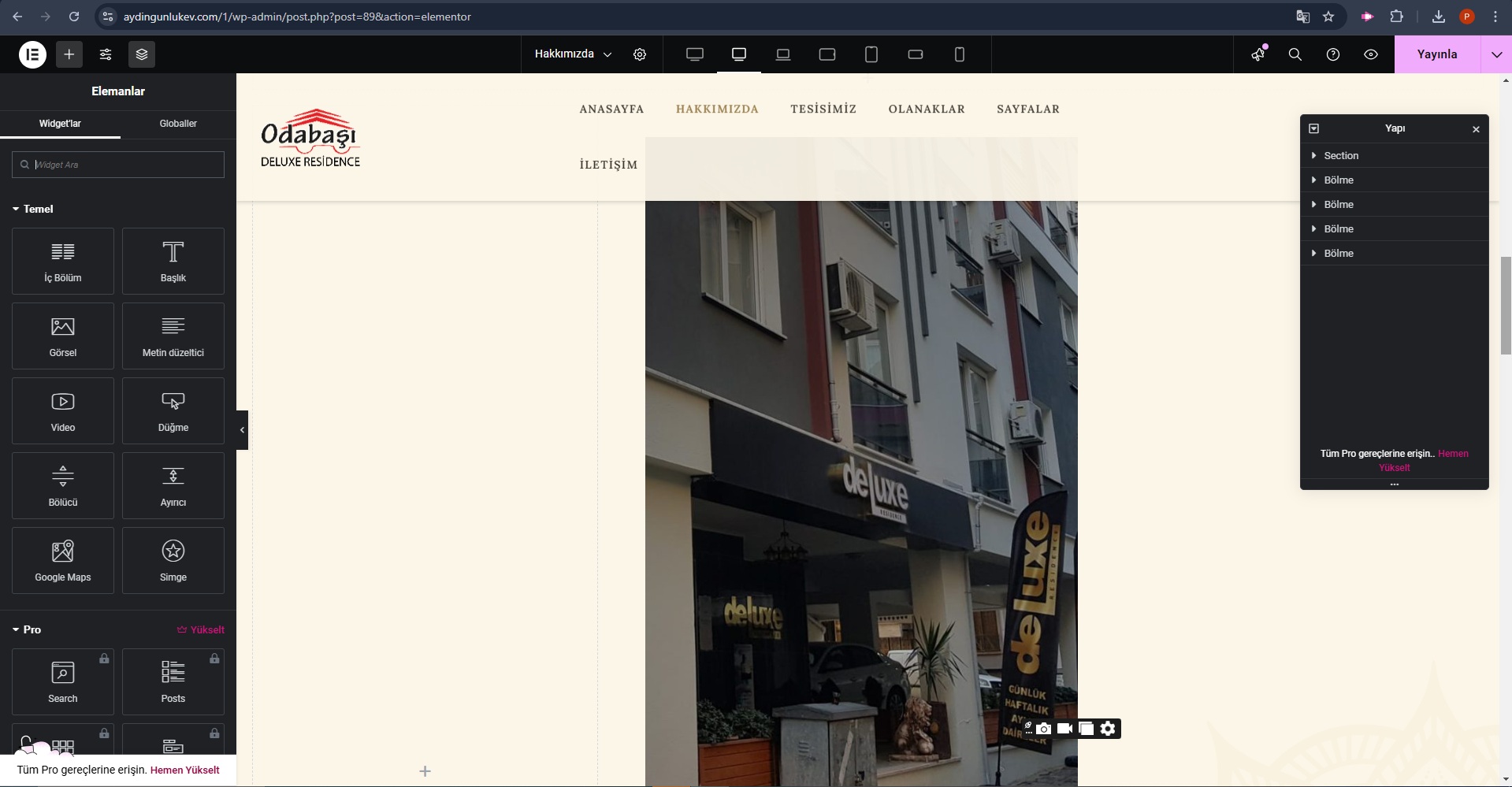Switch to the Globaller tab
The height and width of the screenshot is (787, 1512).
pos(178,124)
